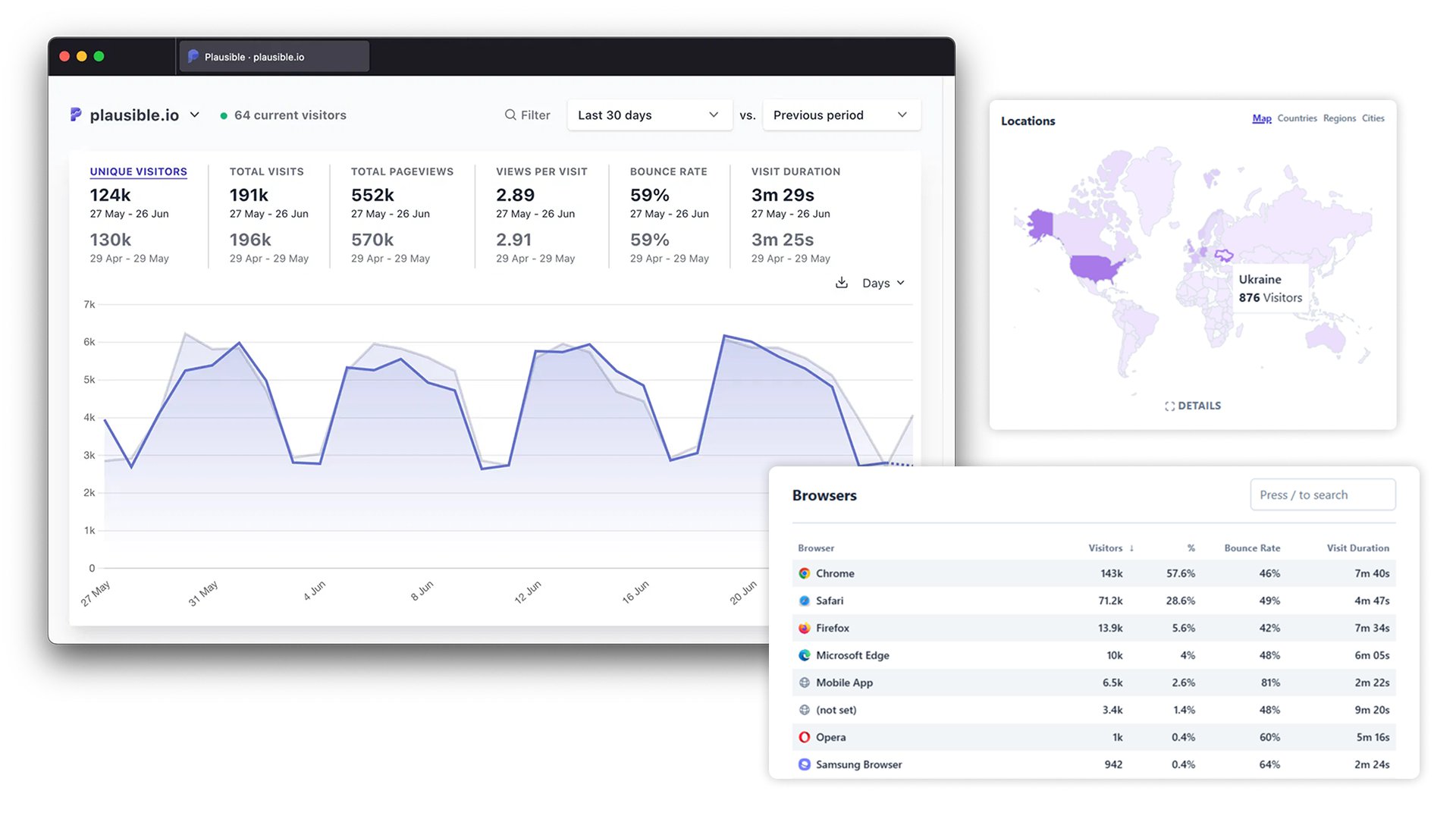Image resolution: width=1456 pixels, height=819 pixels.
Task: Click the Firefox browser icon
Action: pyautogui.click(x=805, y=628)
